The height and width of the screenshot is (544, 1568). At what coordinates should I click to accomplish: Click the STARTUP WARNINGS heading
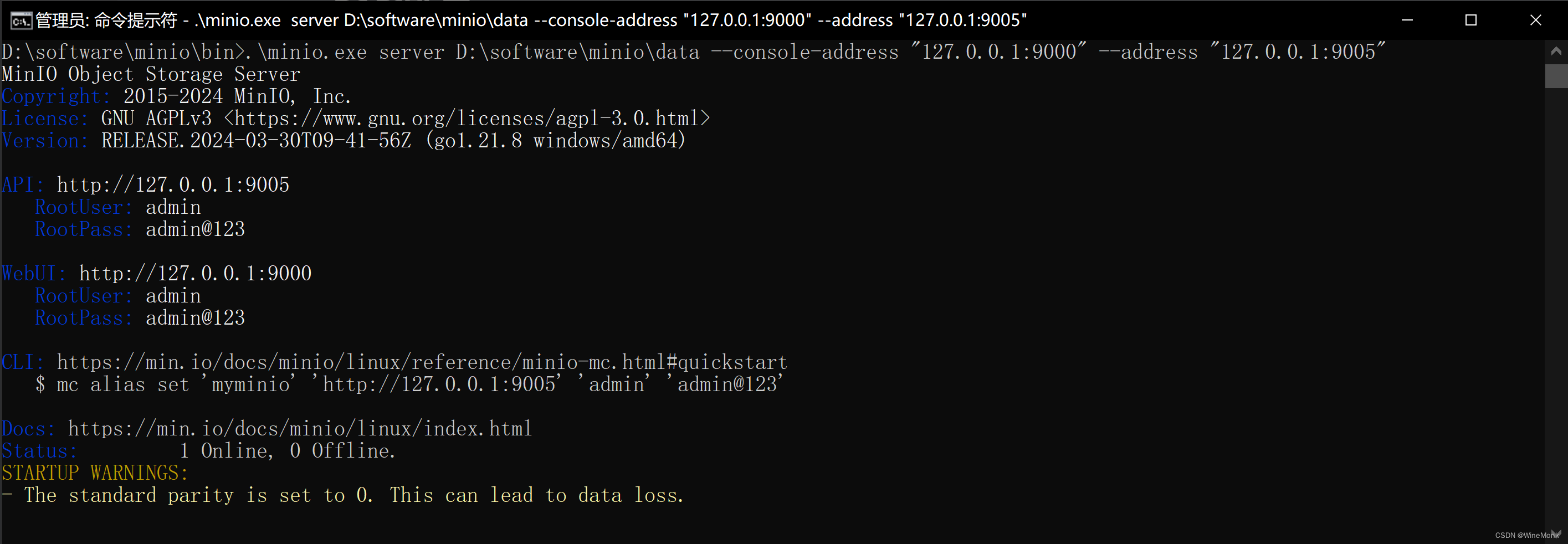94,472
